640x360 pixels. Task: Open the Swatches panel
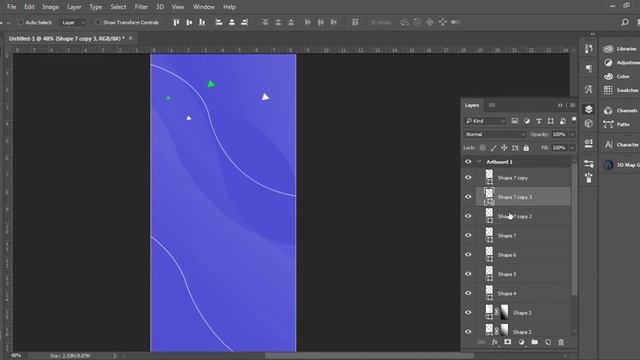[x=621, y=90]
